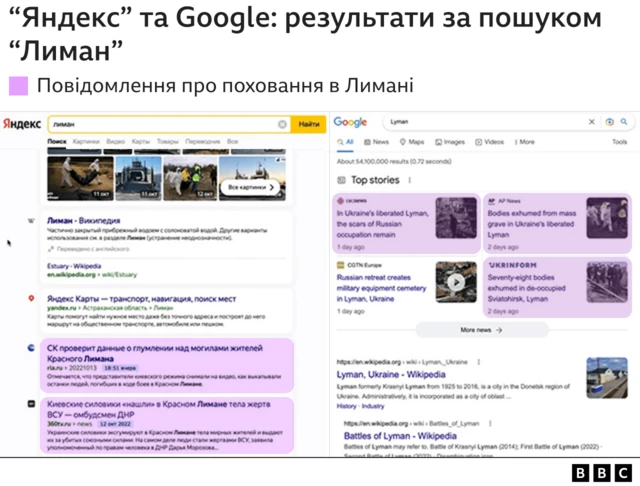Open the Maps tab in Google

coord(412,142)
